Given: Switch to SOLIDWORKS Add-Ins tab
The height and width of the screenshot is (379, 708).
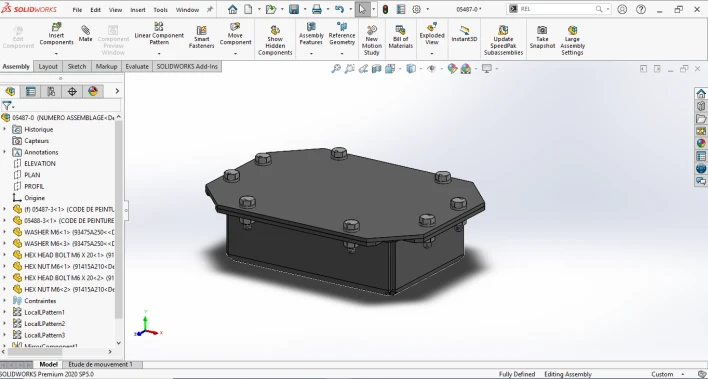Looking at the screenshot, I should [187, 66].
